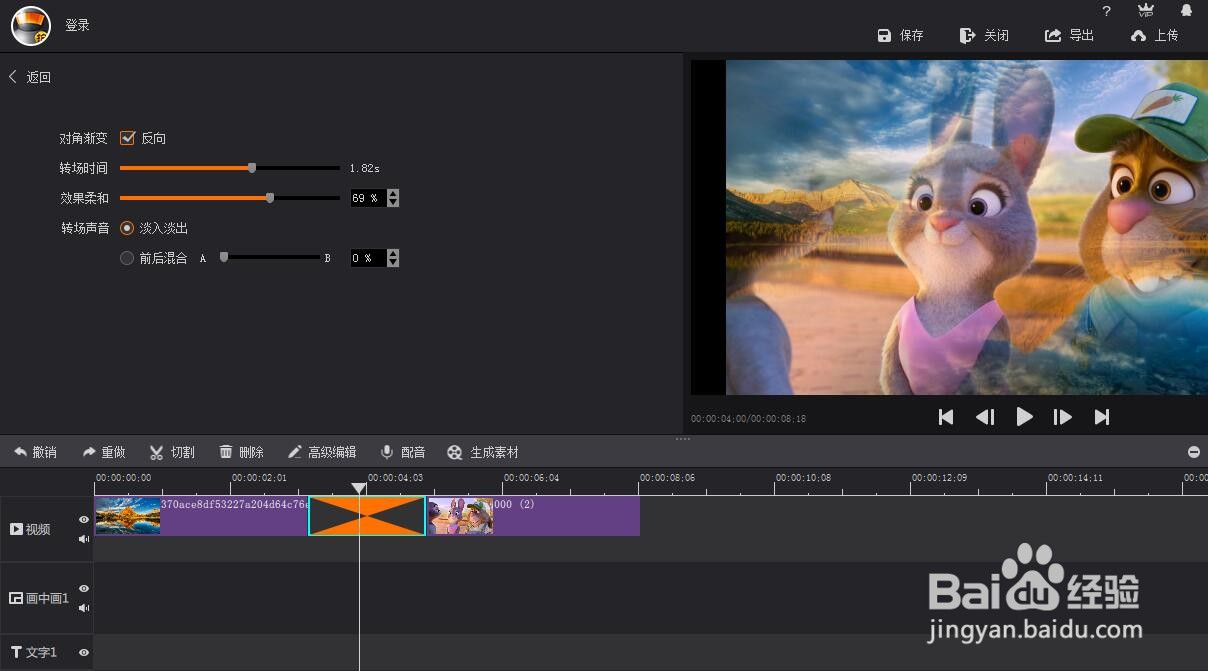Step forward one frame
Image resolution: width=1208 pixels, height=671 pixels.
[1063, 417]
